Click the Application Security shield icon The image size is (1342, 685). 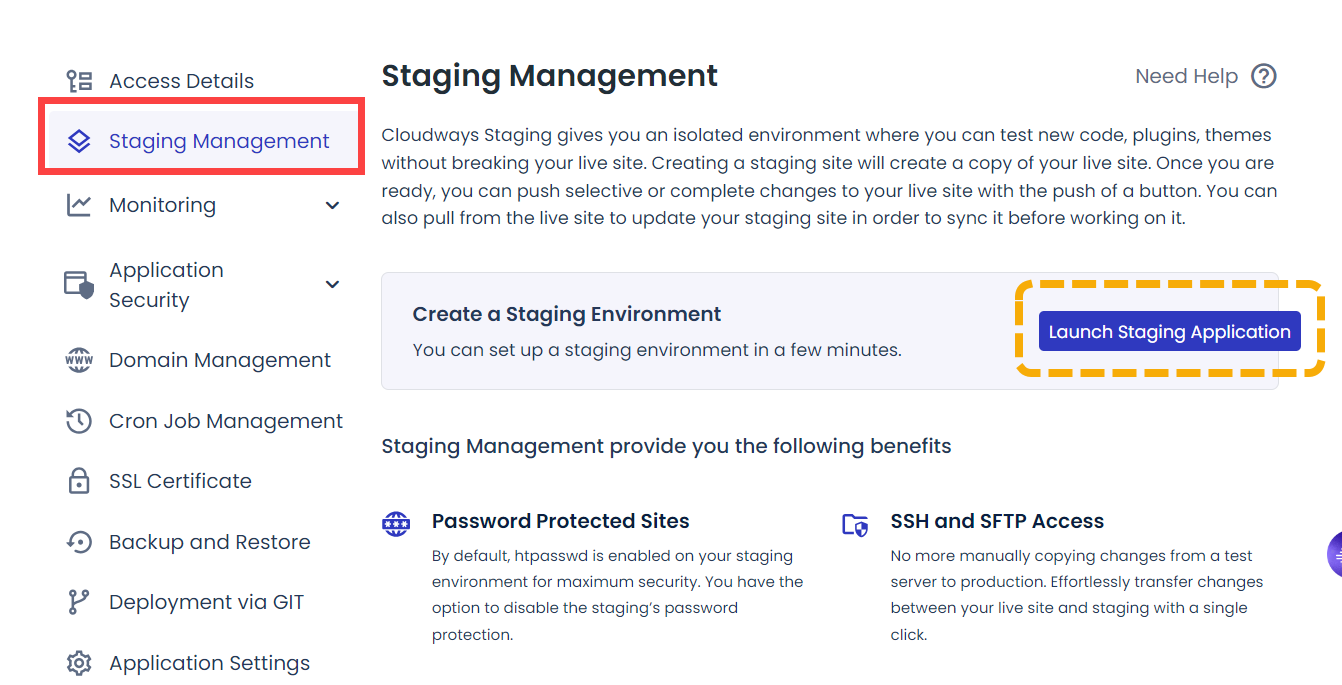79,285
